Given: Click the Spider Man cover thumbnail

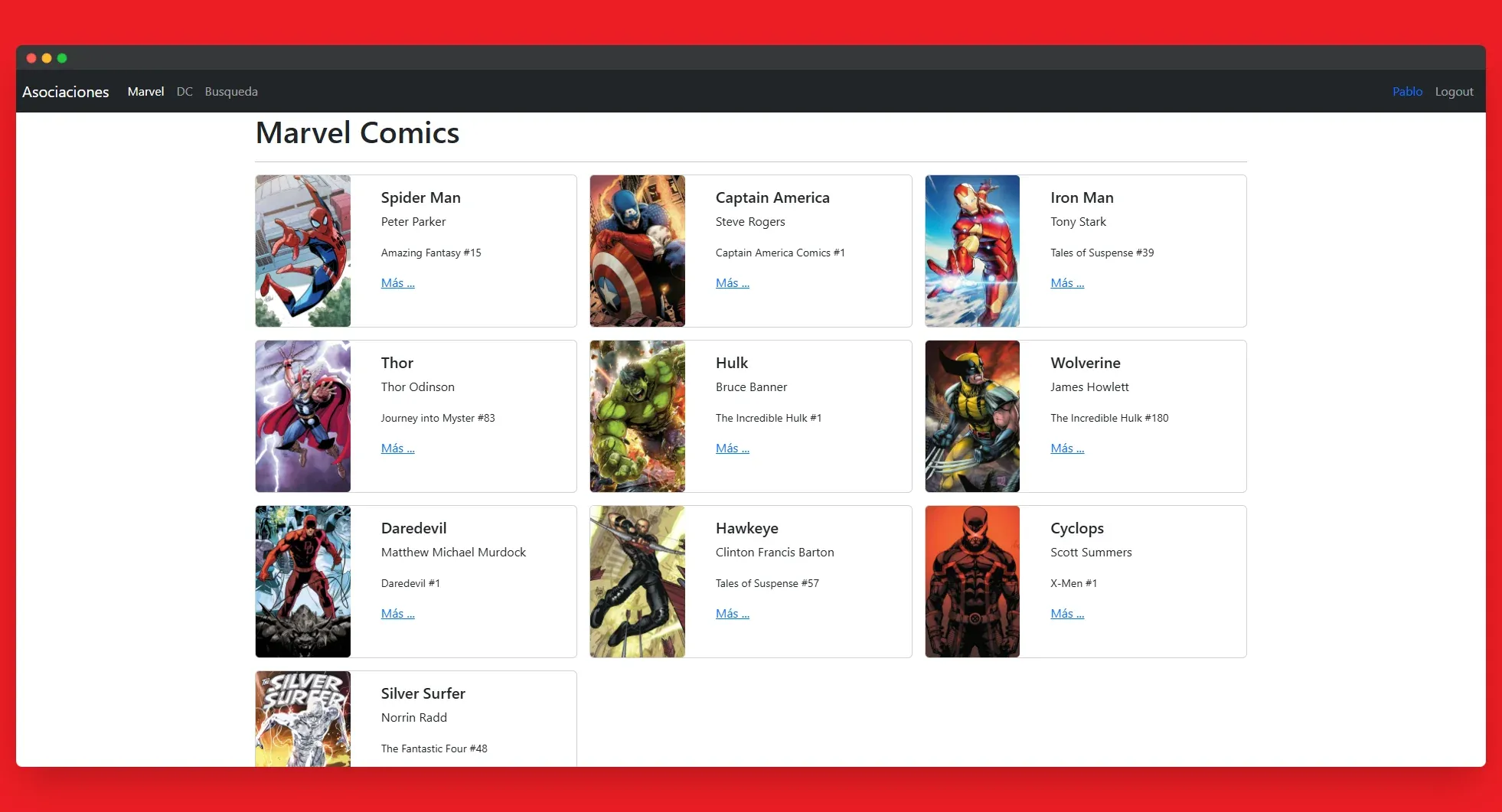Looking at the screenshot, I should [303, 251].
